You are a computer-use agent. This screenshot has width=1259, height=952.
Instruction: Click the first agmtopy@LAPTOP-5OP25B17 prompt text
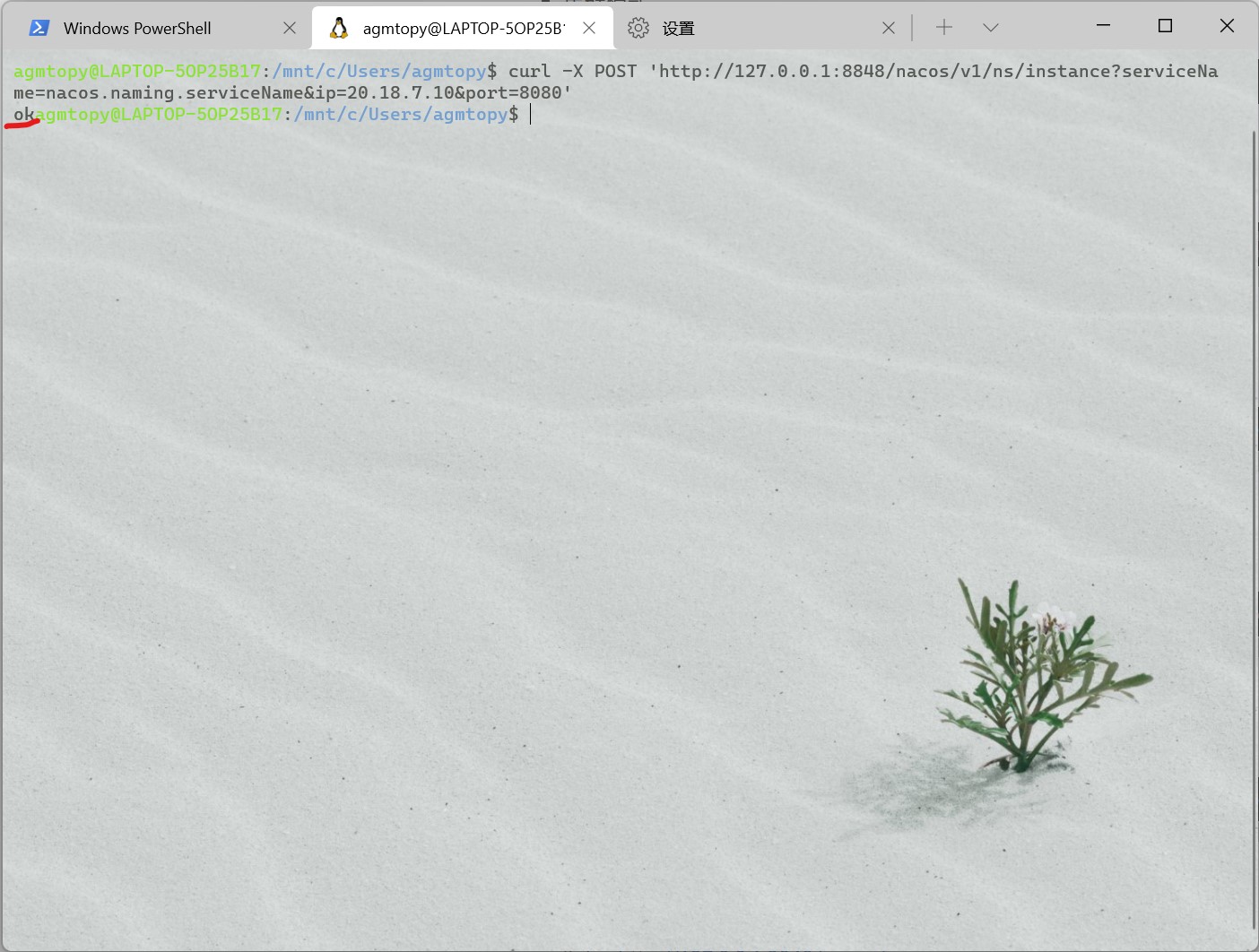pos(137,71)
